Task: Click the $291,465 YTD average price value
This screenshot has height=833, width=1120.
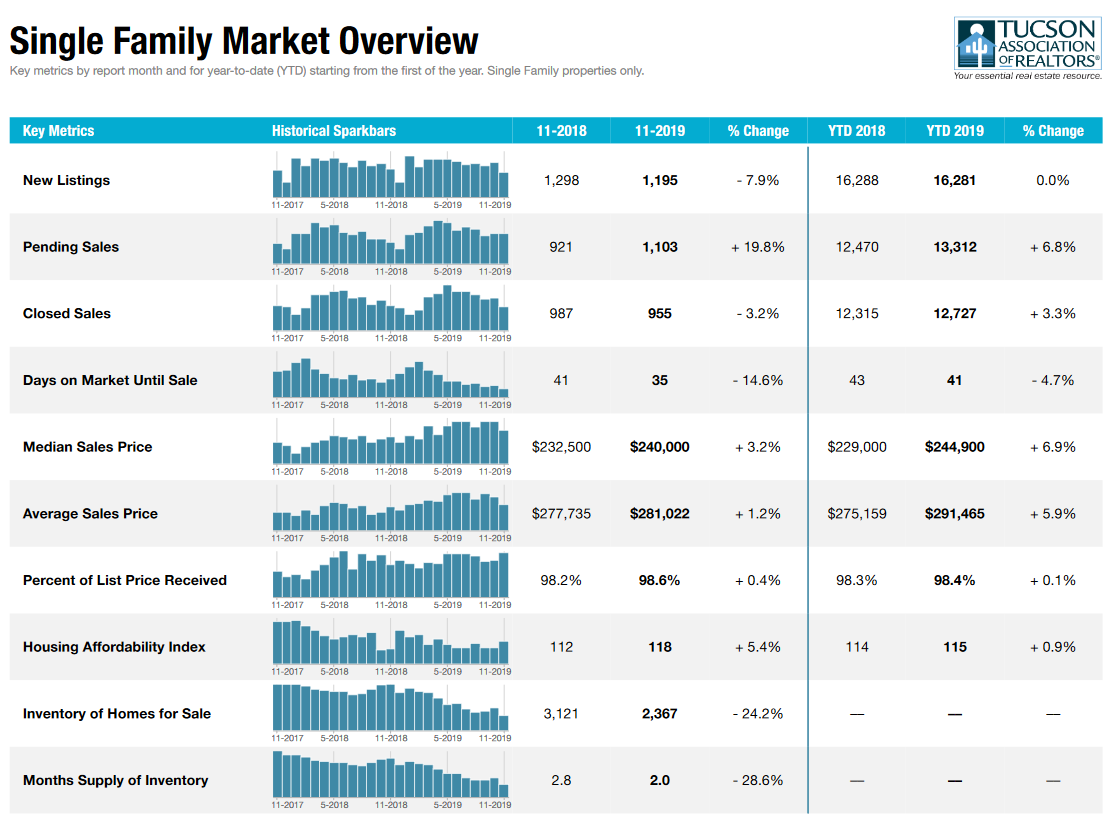Action: click(954, 514)
